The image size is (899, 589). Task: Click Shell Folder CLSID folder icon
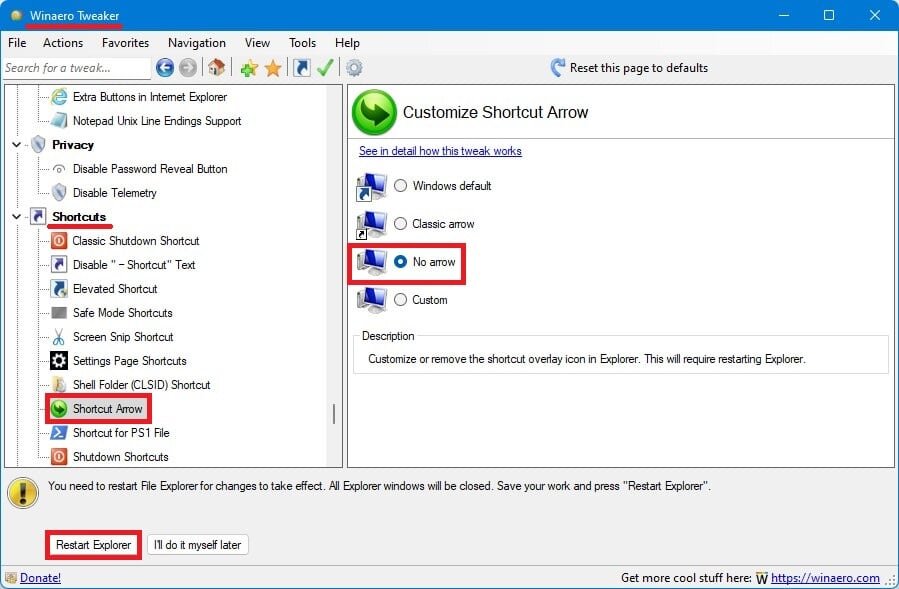coord(59,384)
